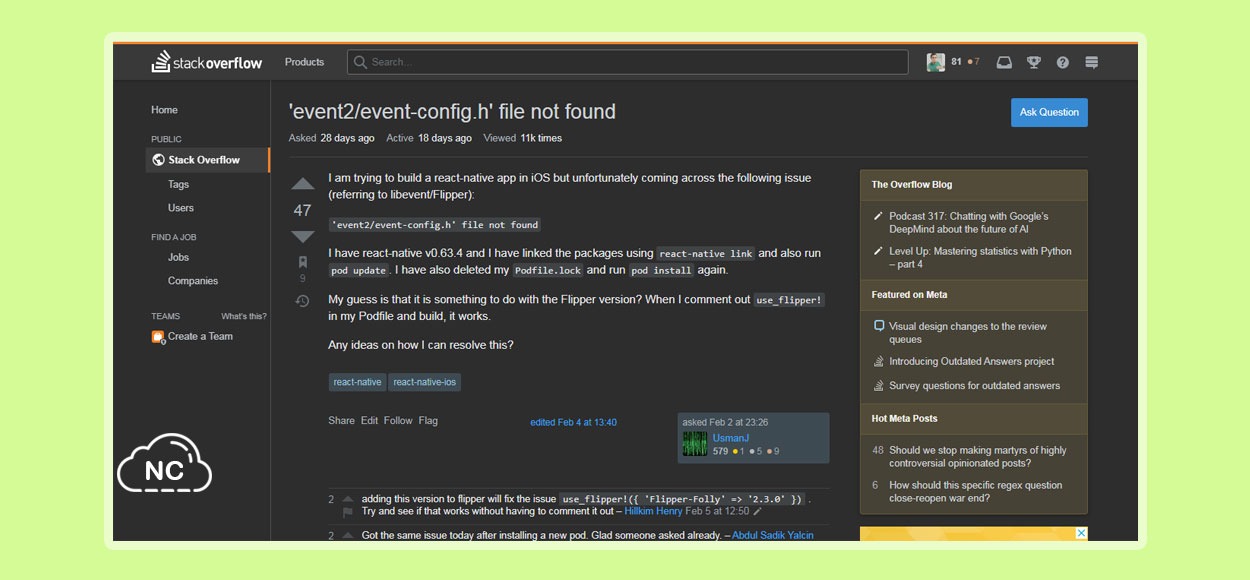The width and height of the screenshot is (1250, 580).
Task: Click the Ask Question button
Action: (1049, 112)
